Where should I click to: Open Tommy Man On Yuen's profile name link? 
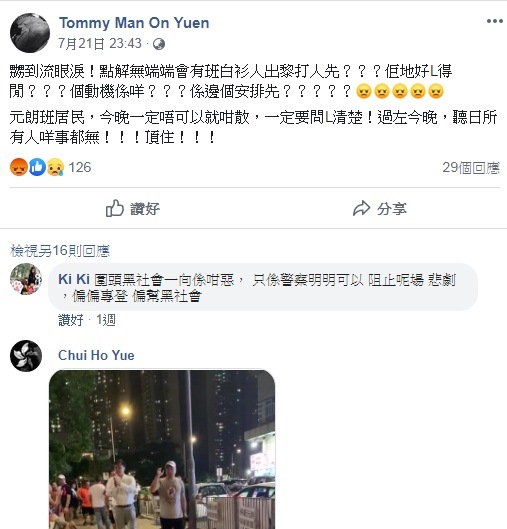coord(134,23)
